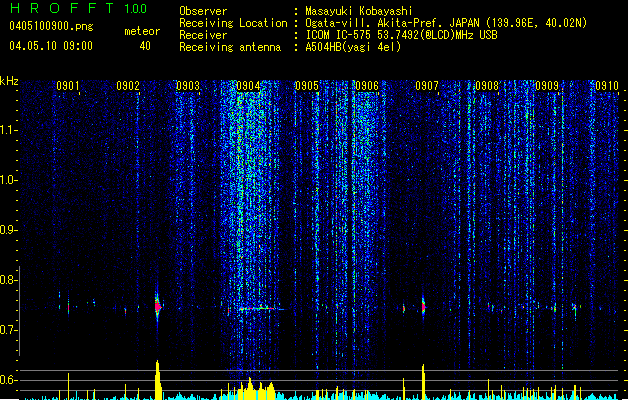
Task: Click the 0.9 kHz axis tick label
Action: click(x=8, y=230)
